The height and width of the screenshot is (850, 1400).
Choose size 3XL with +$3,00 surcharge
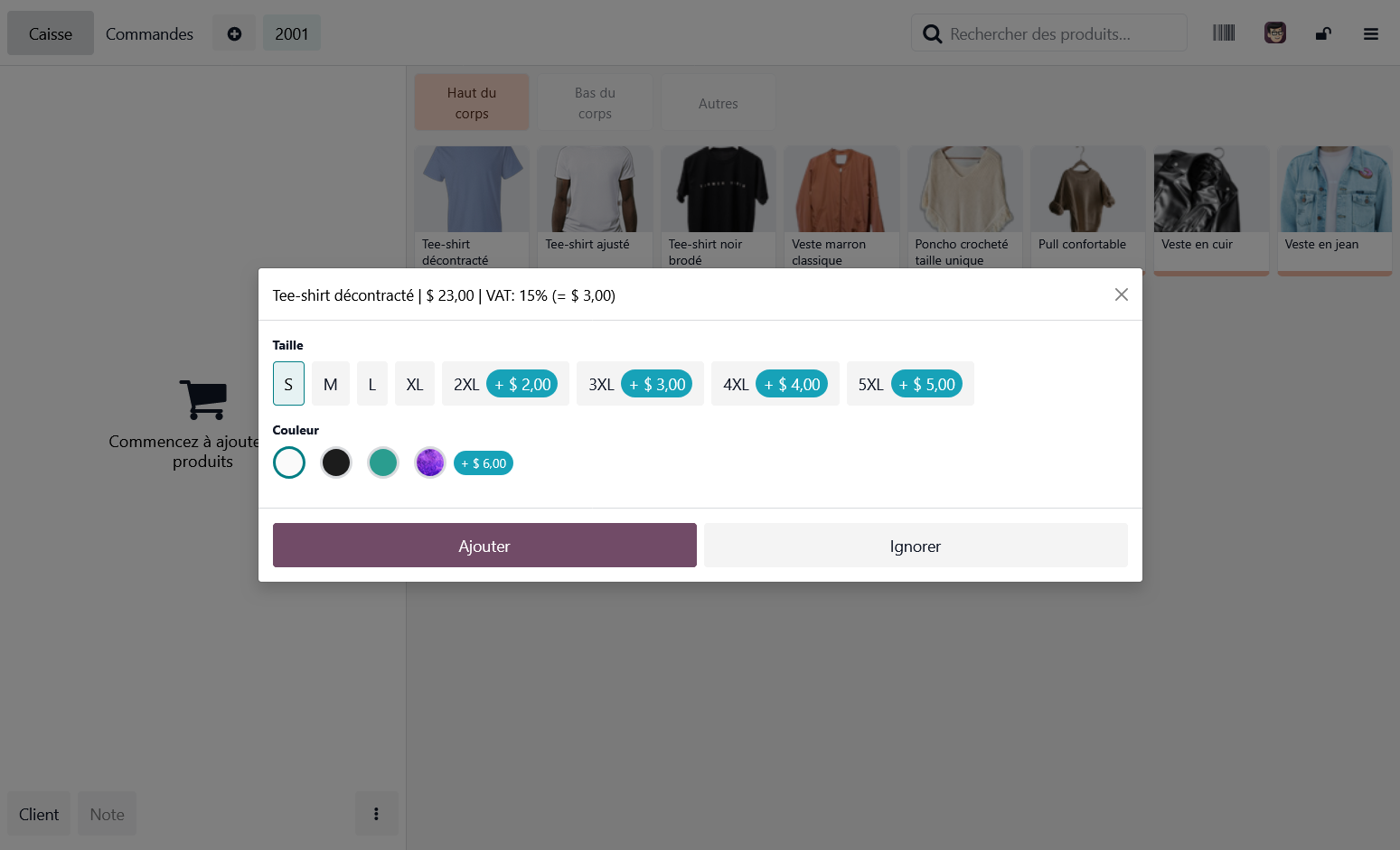640,383
